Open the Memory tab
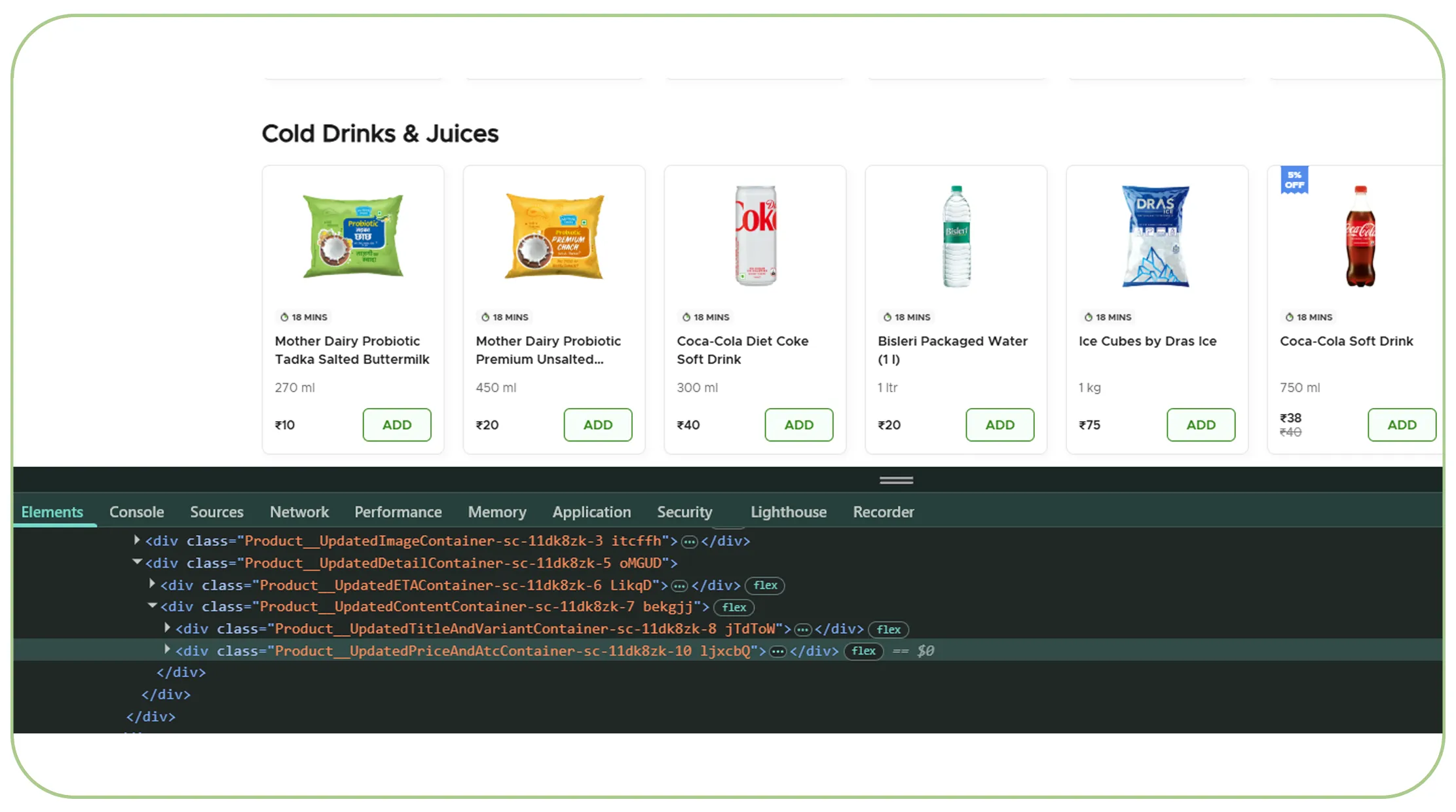The width and height of the screenshot is (1456, 812). click(x=497, y=512)
